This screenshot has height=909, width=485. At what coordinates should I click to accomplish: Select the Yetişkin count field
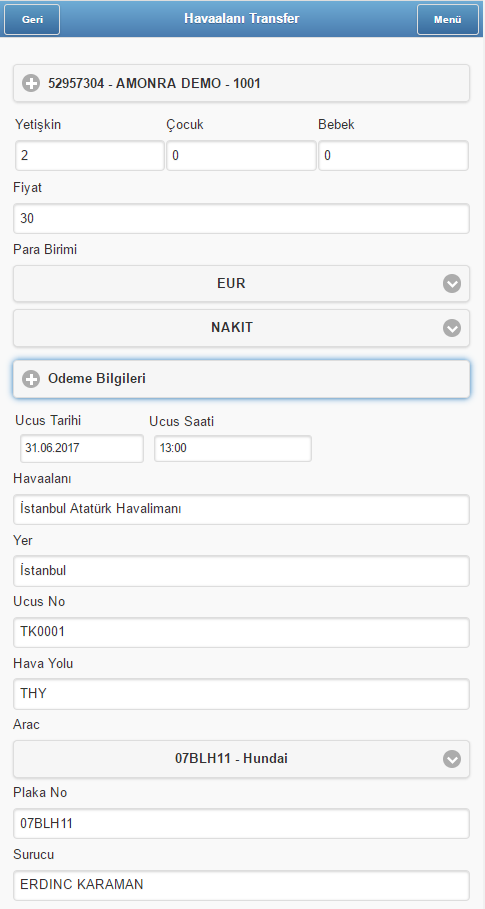click(90, 155)
